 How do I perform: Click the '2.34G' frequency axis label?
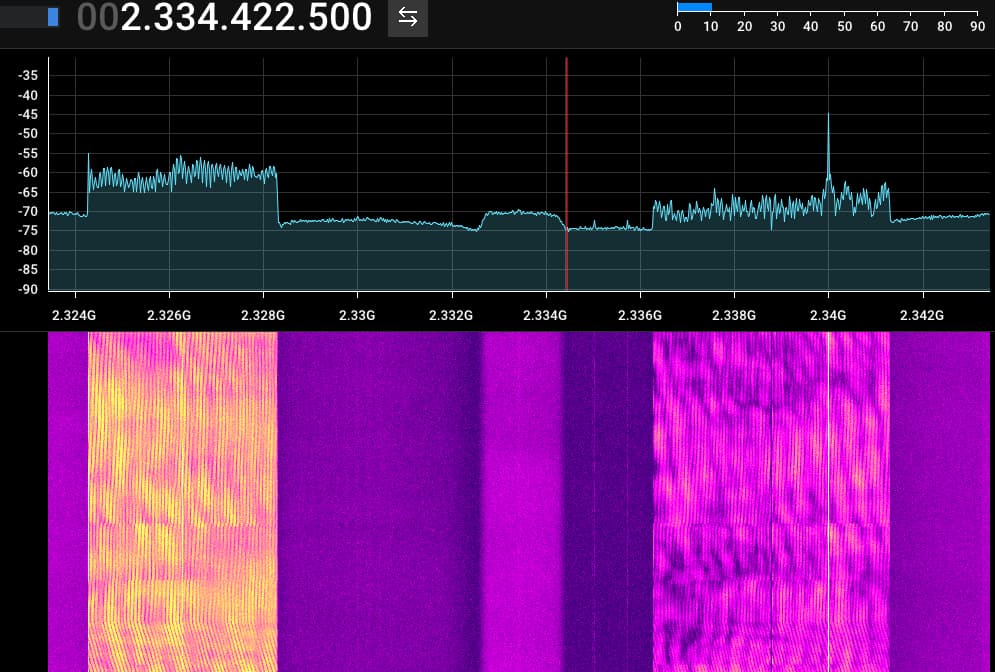point(828,315)
